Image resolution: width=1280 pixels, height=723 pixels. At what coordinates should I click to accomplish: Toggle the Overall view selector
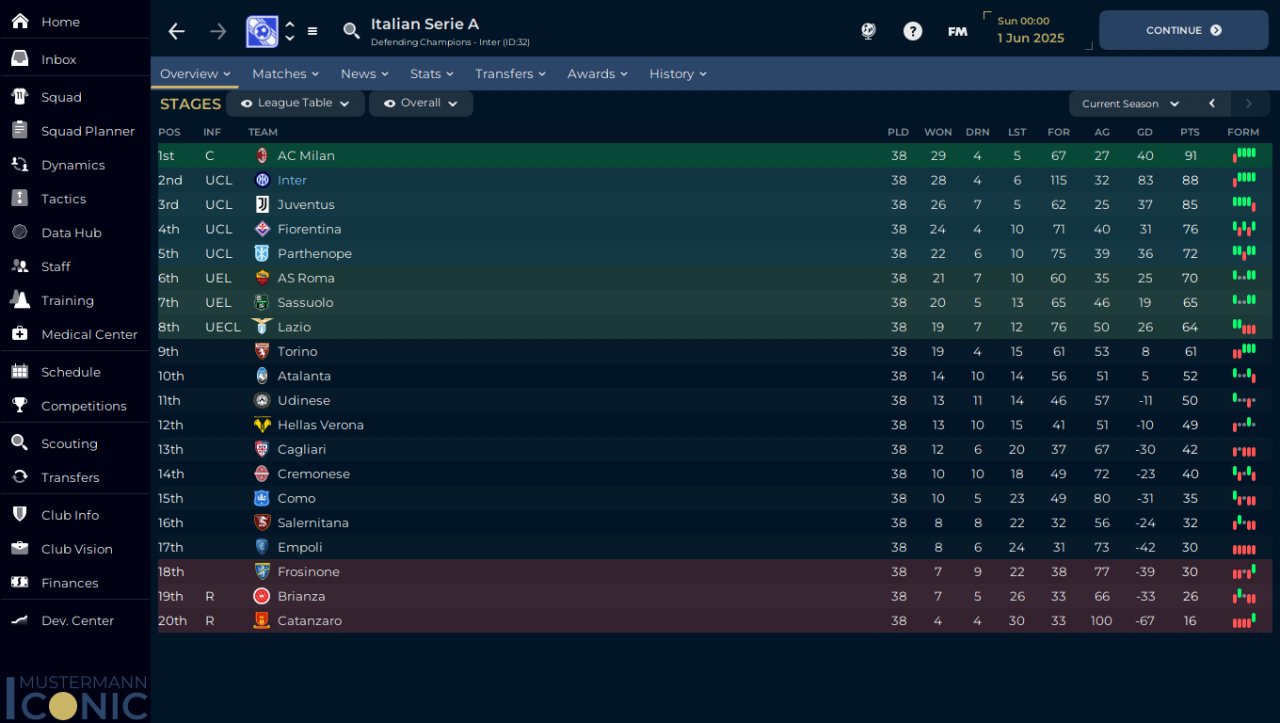point(421,103)
